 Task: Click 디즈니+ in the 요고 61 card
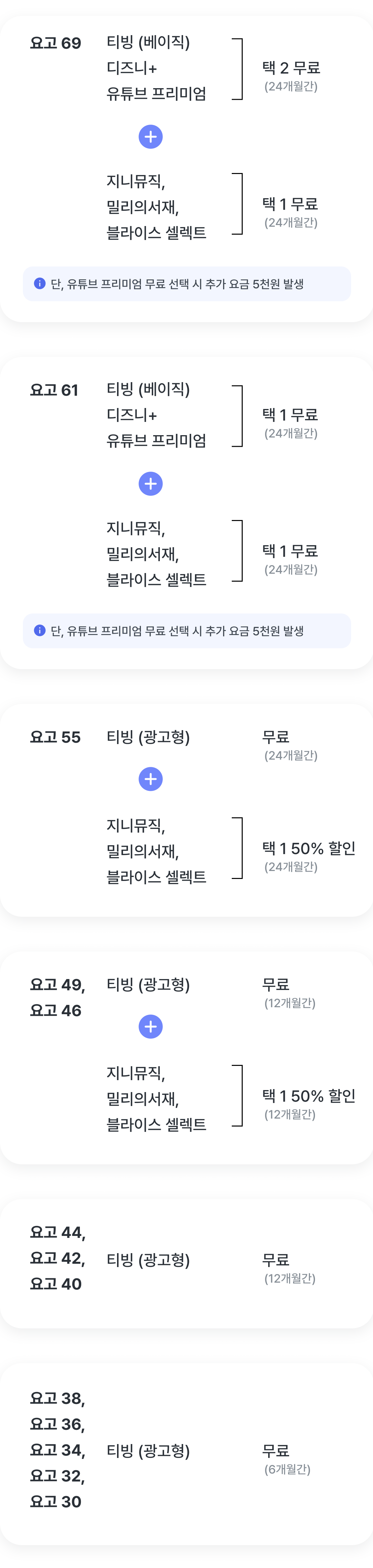(132, 415)
